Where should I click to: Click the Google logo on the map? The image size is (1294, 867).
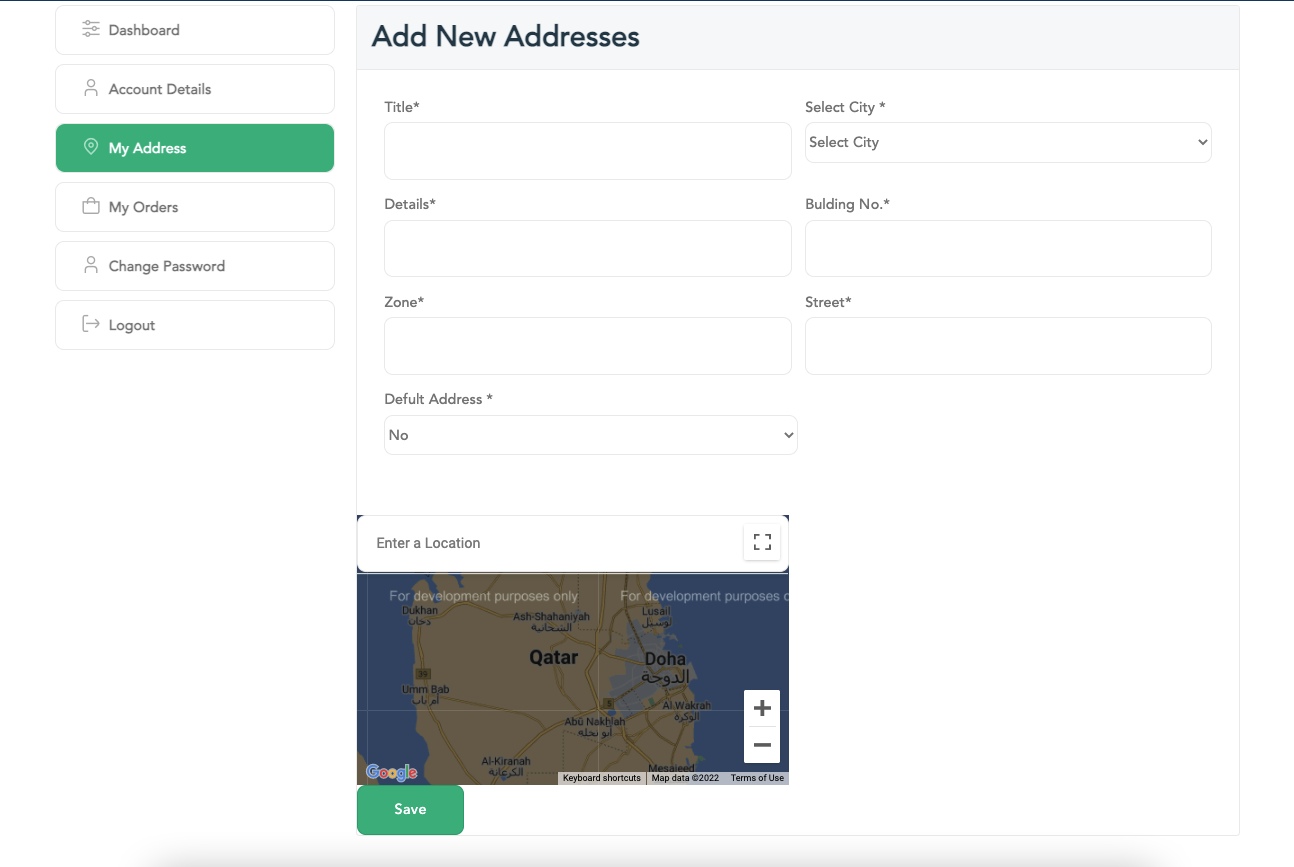pyautogui.click(x=391, y=772)
